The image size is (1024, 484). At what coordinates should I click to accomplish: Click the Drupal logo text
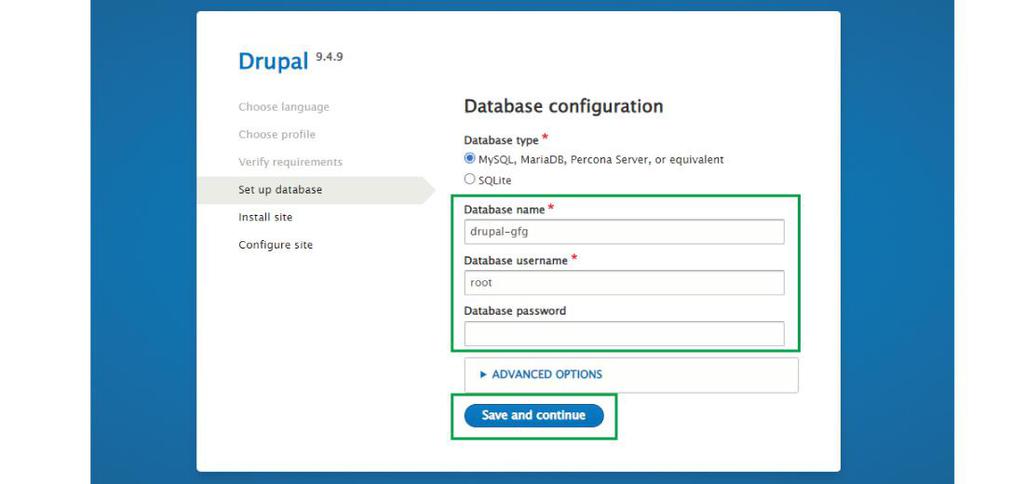274,61
